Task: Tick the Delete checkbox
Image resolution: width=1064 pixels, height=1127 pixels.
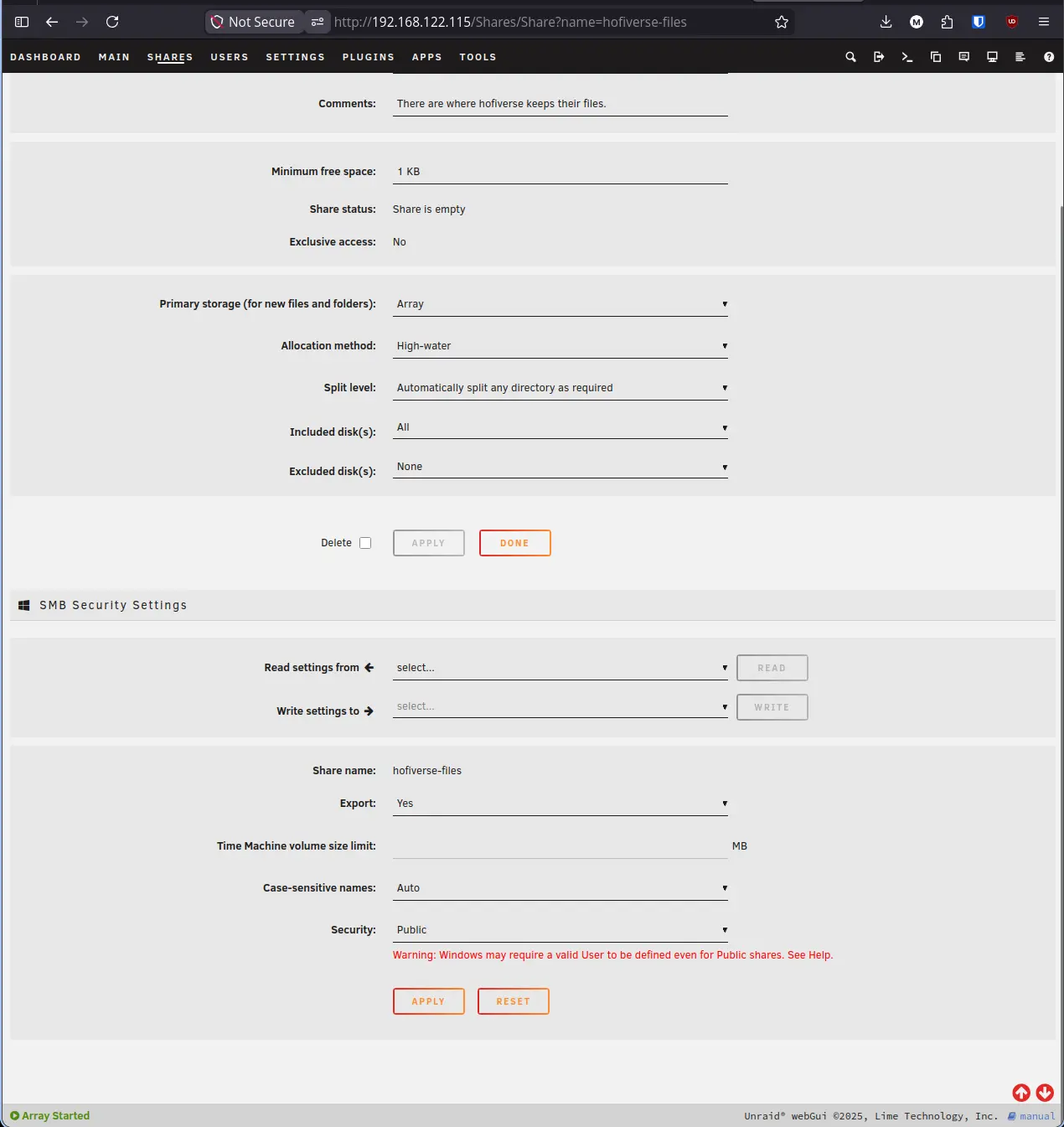Action: [365, 543]
